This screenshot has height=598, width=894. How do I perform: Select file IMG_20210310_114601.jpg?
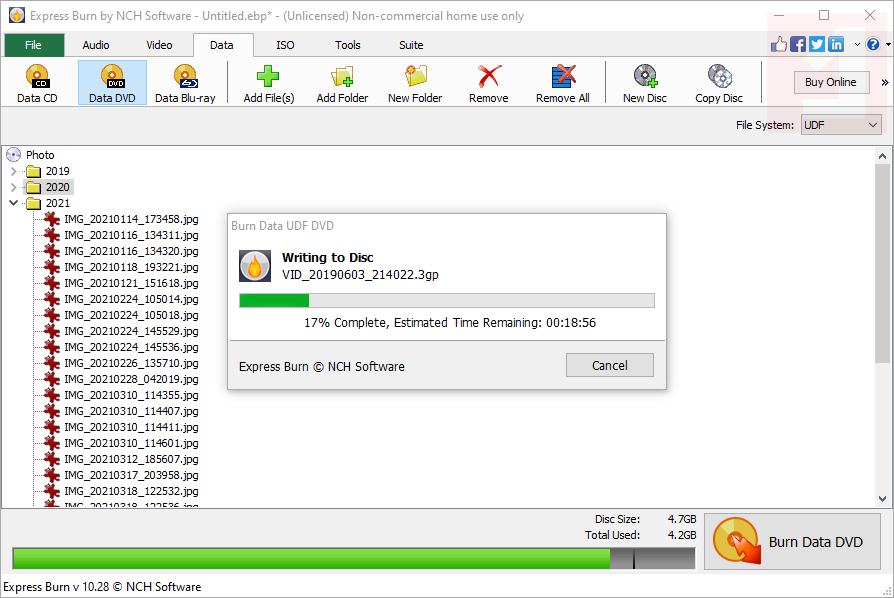[x=131, y=443]
